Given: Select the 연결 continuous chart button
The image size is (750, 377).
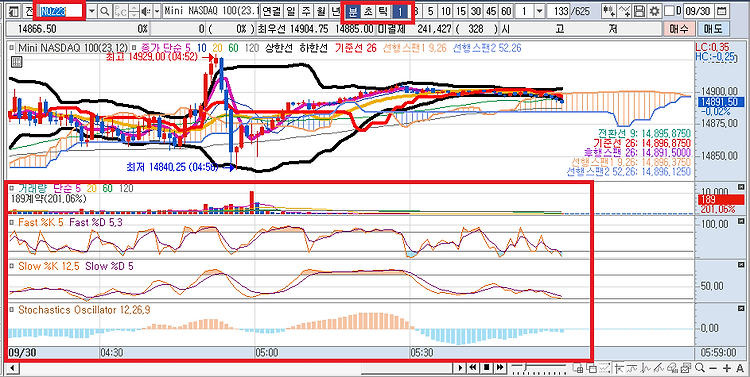Looking at the screenshot, I should pyautogui.click(x=272, y=10).
